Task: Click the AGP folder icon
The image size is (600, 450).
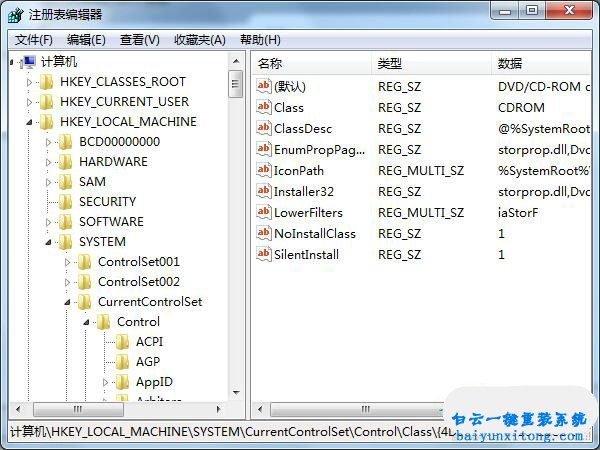Action: pos(122,362)
